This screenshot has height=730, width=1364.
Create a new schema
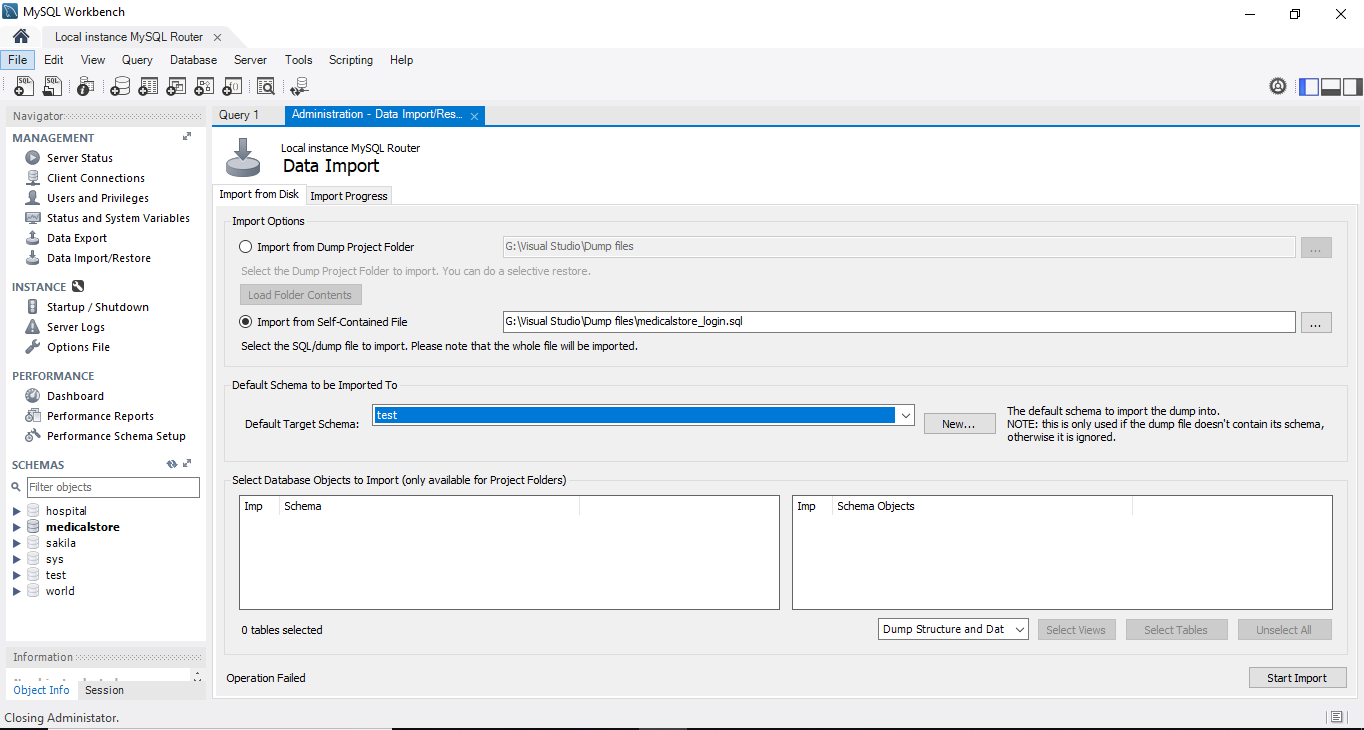120,86
